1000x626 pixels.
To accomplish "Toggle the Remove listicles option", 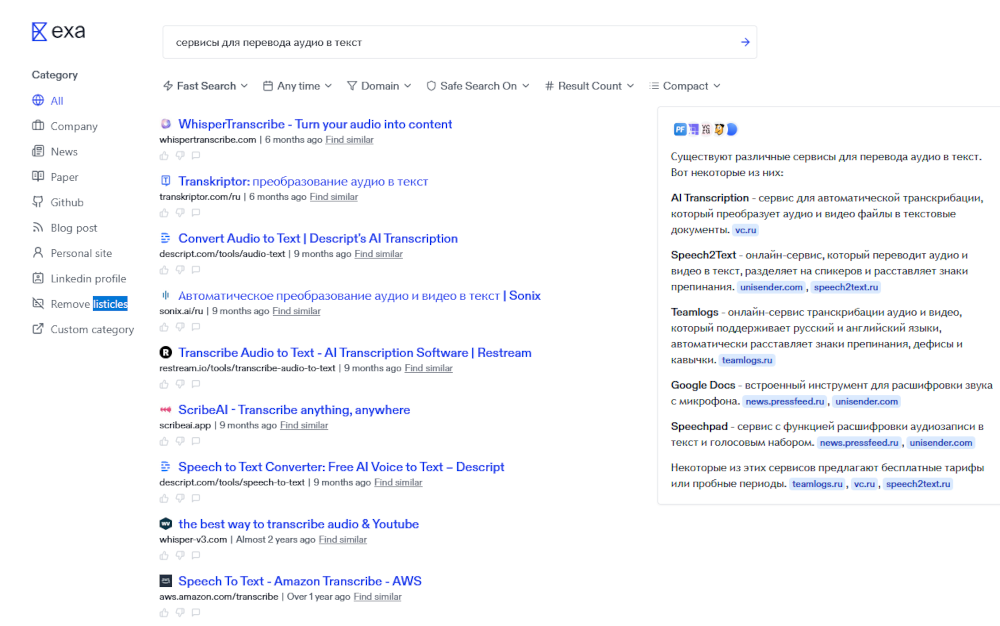I will pos(80,304).
